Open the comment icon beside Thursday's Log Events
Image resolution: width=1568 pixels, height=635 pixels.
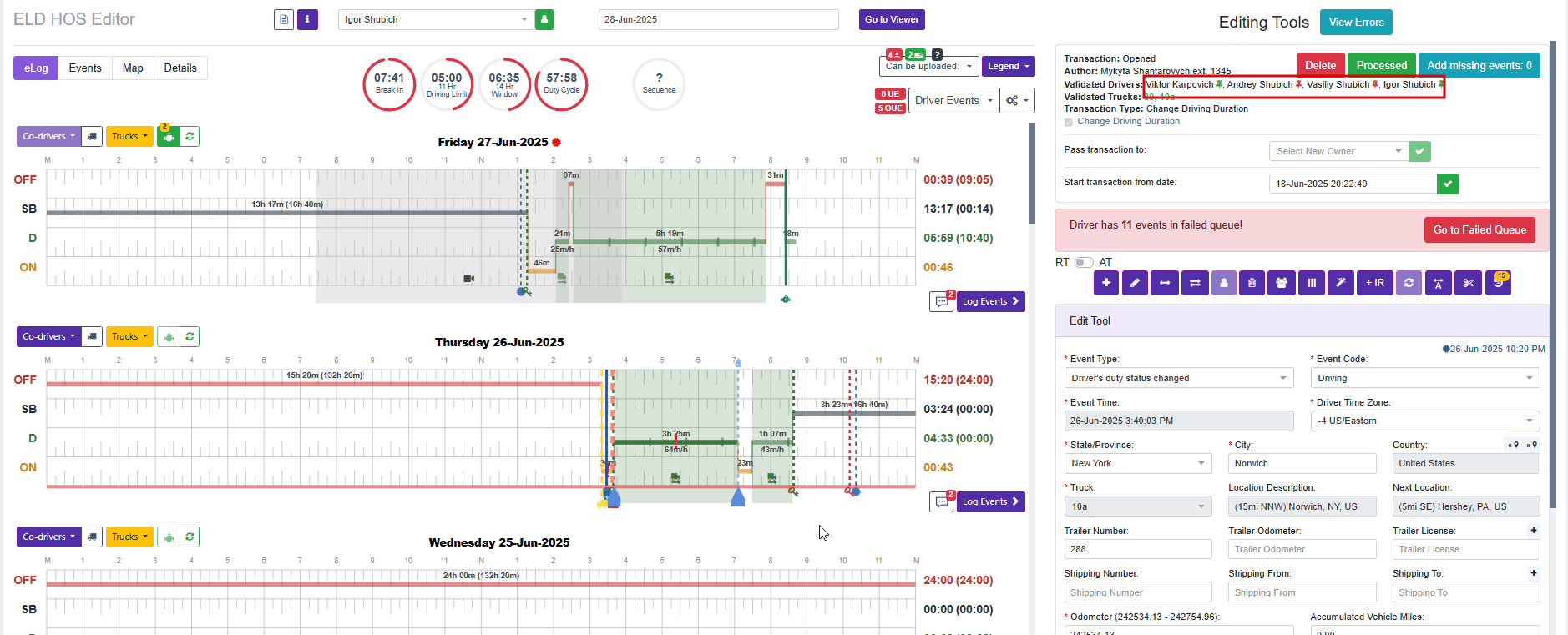point(942,502)
